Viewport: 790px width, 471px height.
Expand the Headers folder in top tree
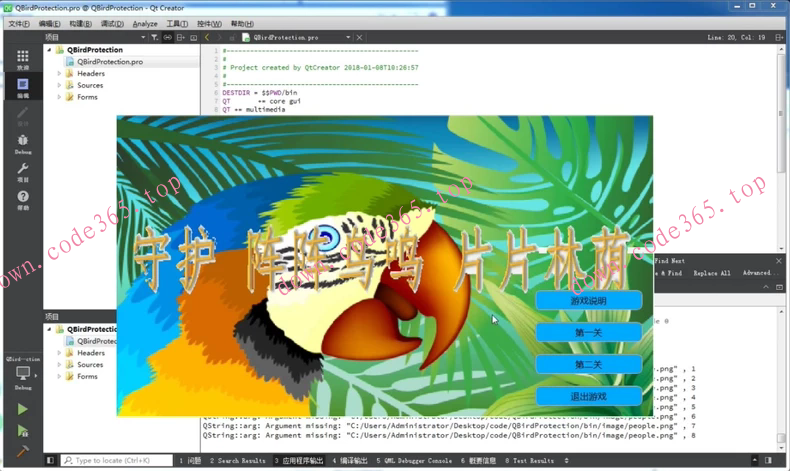coord(59,73)
